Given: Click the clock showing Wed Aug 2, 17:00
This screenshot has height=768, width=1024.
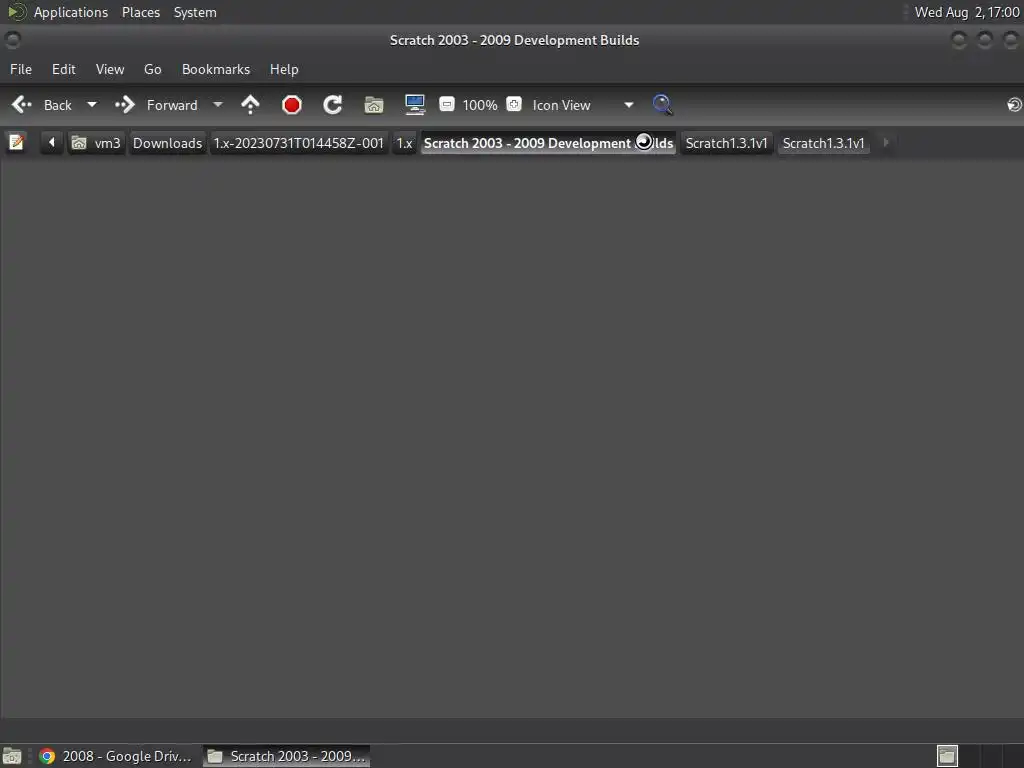Looking at the screenshot, I should coord(967,12).
